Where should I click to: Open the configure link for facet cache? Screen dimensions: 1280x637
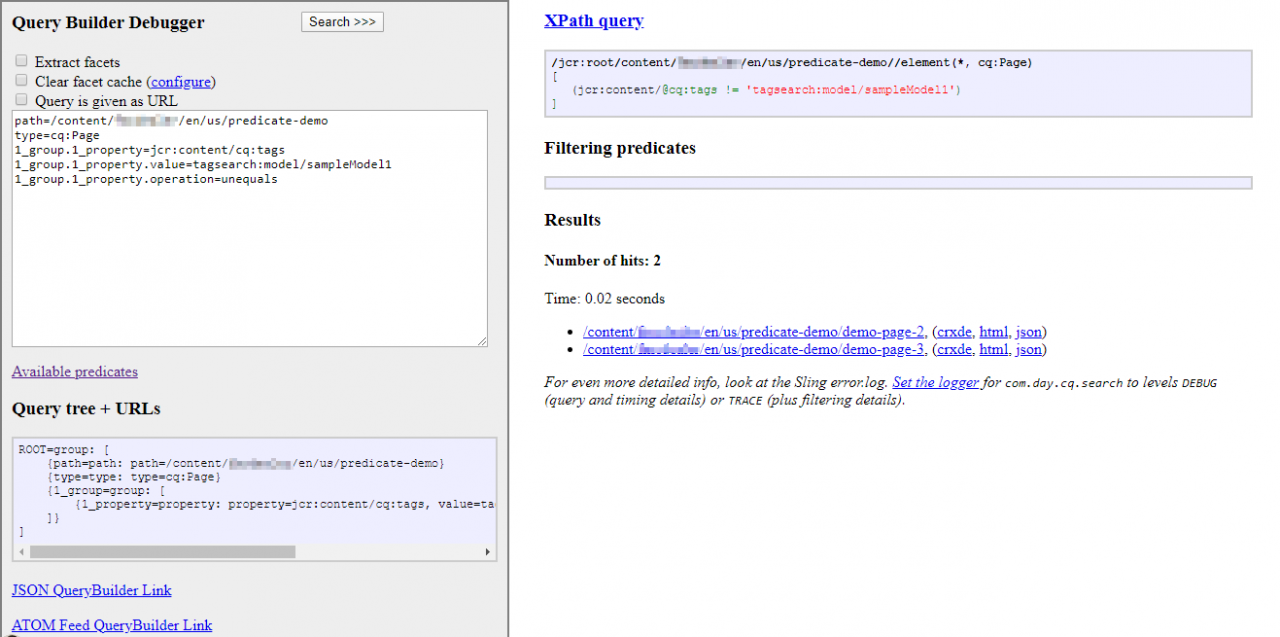coord(181,81)
